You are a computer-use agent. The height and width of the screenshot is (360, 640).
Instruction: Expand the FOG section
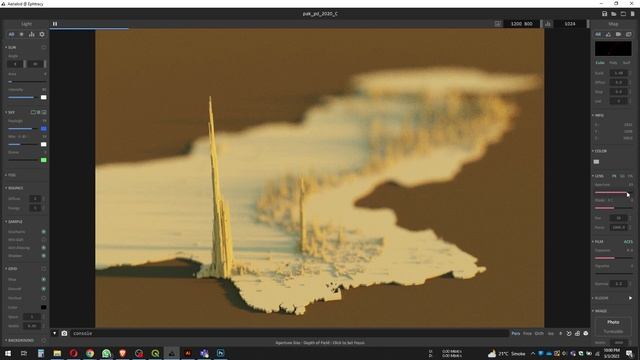coord(11,175)
